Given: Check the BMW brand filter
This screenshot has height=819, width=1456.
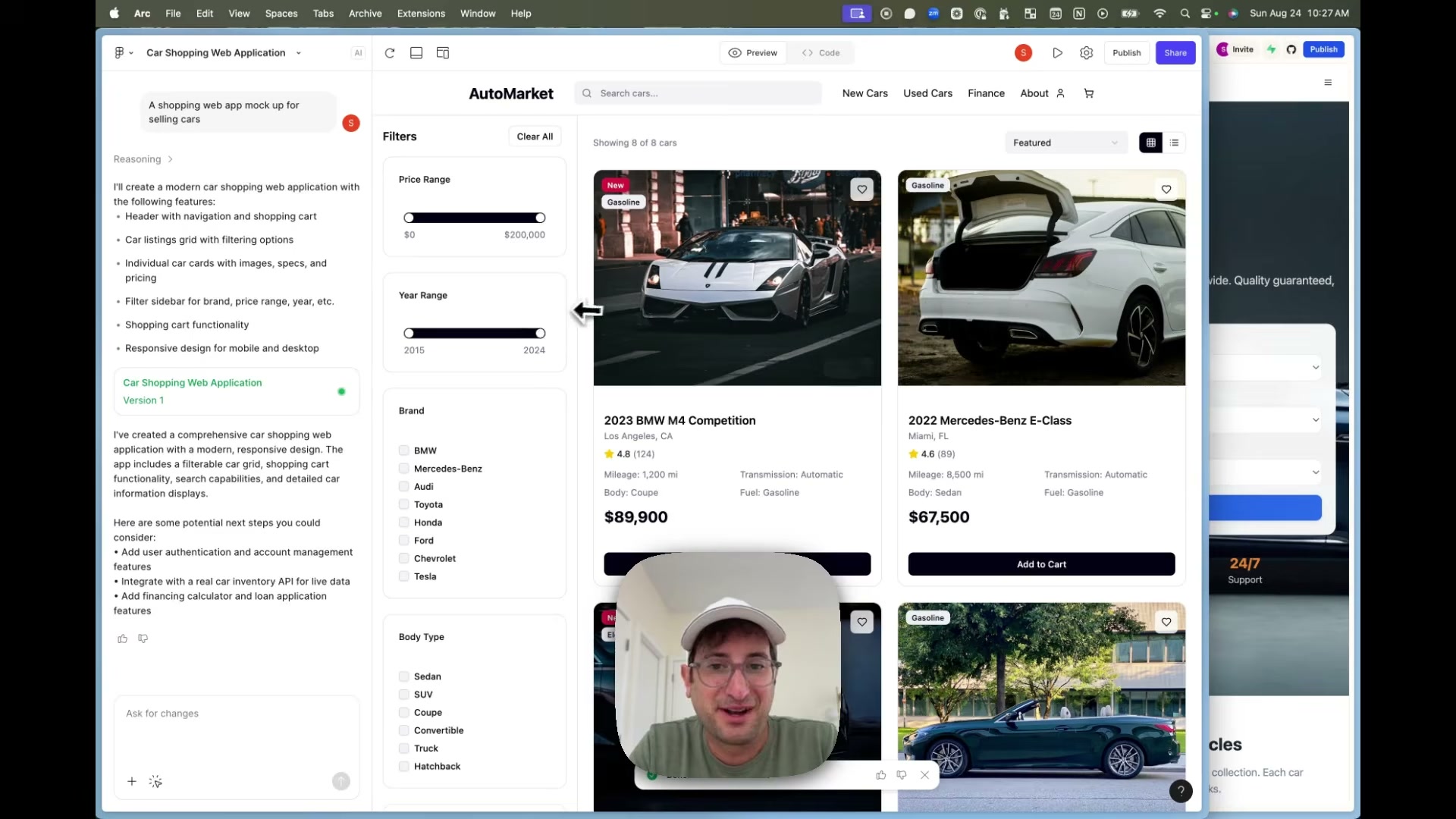Looking at the screenshot, I should 404,450.
